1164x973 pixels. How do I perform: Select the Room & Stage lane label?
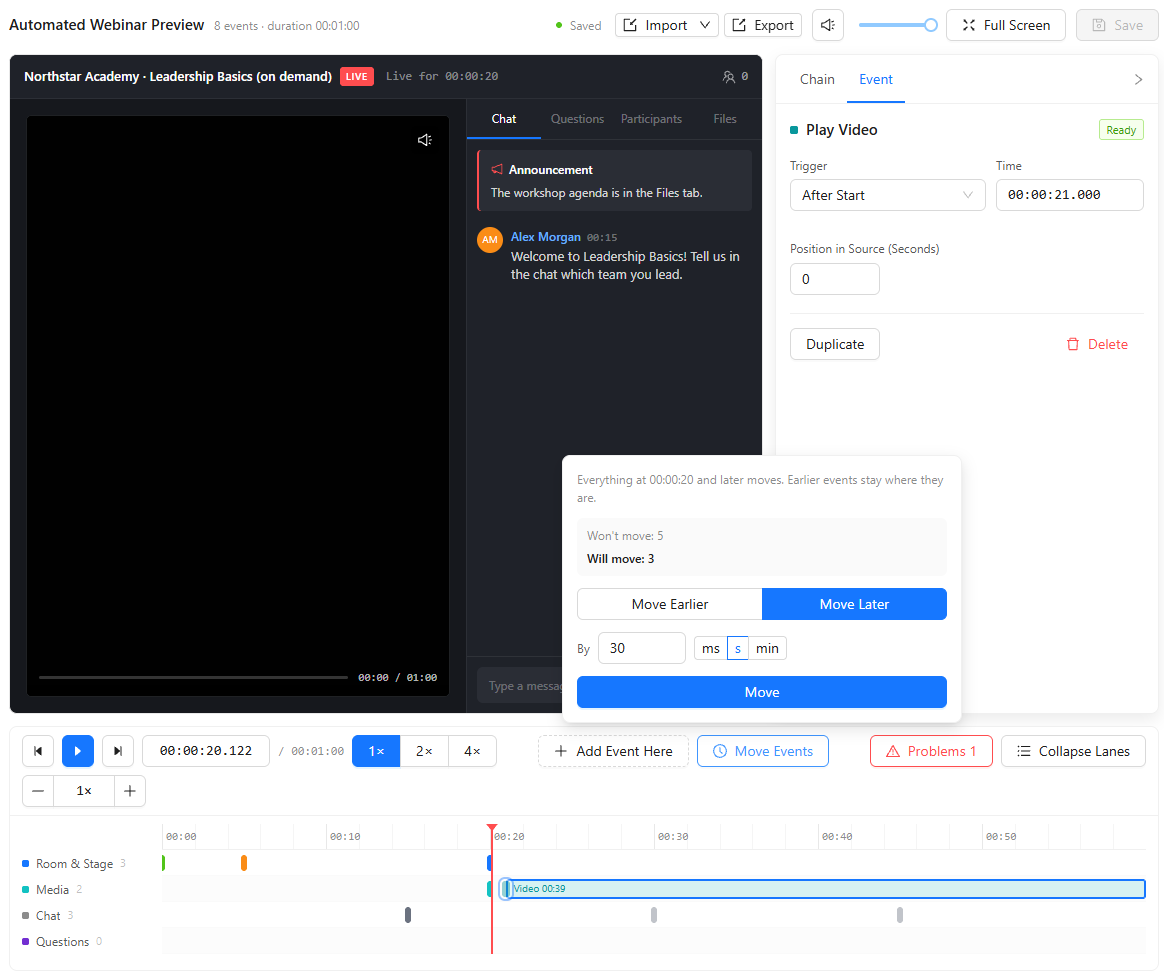(x=74, y=864)
